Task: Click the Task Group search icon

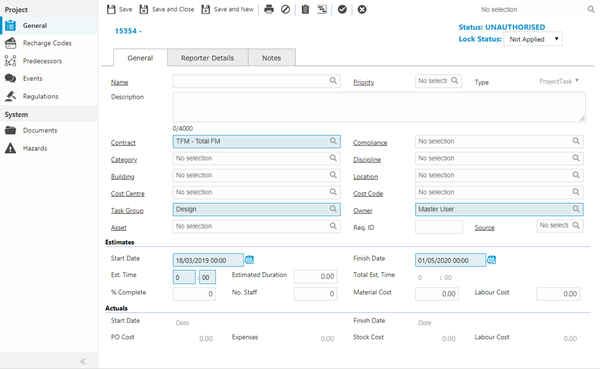Action: (333, 209)
